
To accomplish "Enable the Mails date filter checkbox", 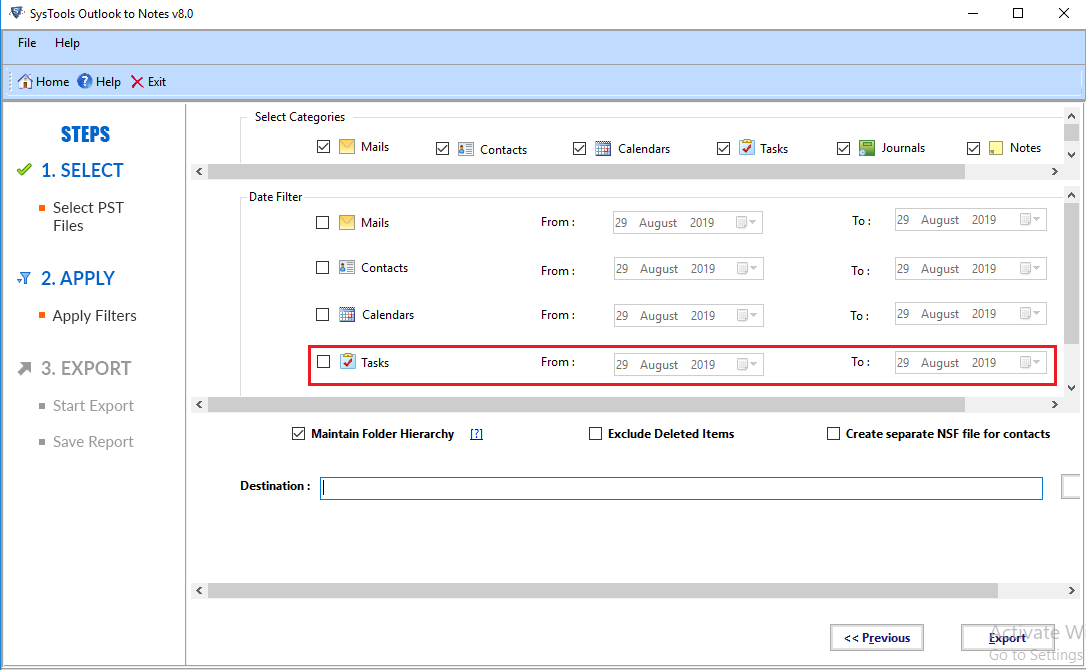I will (x=323, y=222).
